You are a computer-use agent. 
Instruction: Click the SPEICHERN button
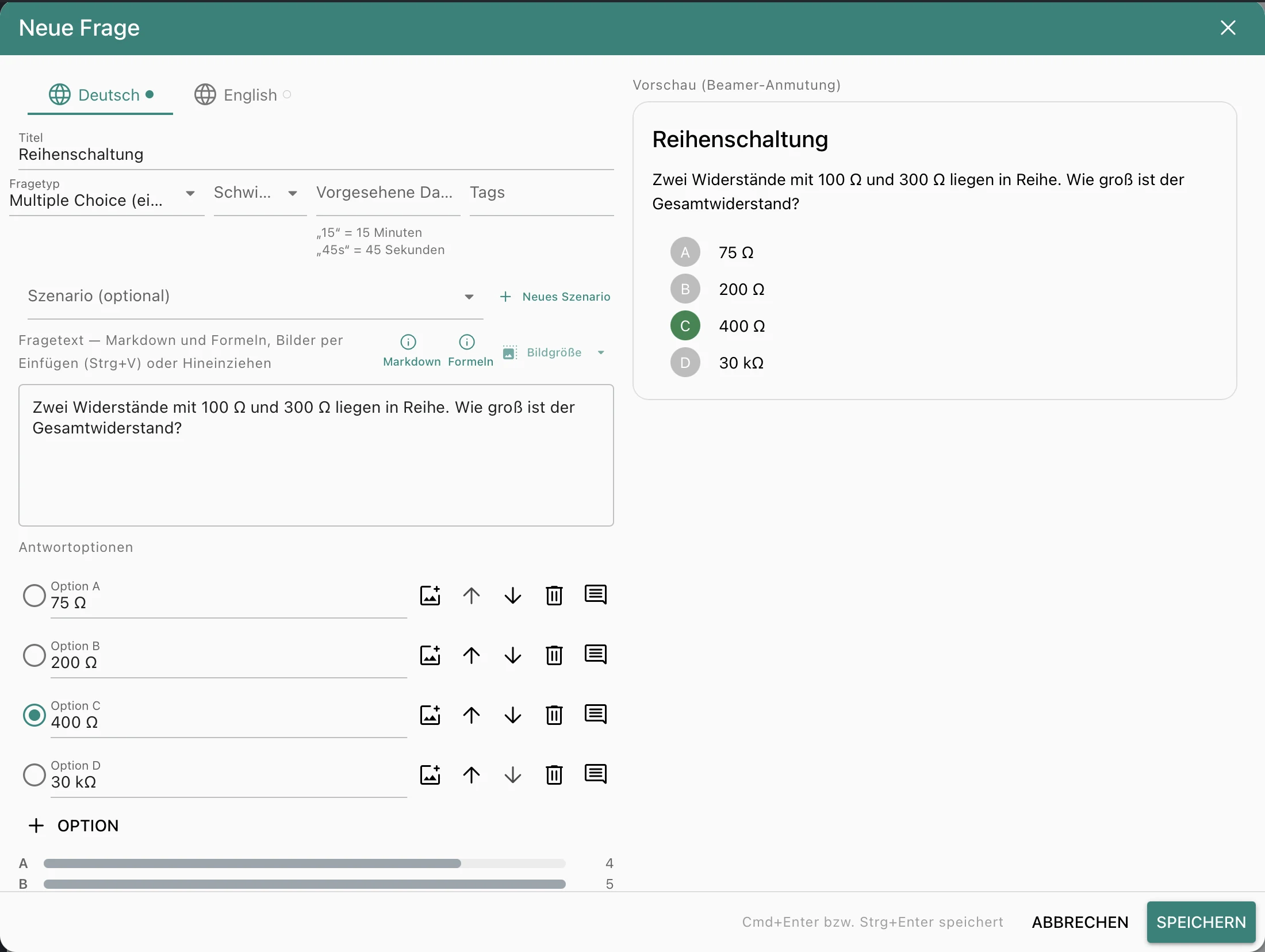[x=1201, y=922]
